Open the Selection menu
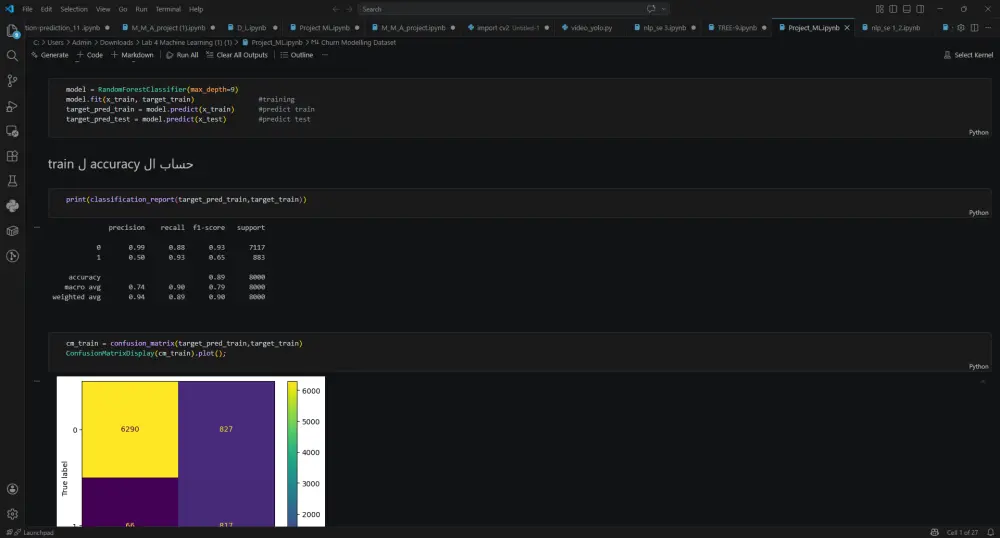This screenshot has height=538, width=1000. [x=74, y=9]
